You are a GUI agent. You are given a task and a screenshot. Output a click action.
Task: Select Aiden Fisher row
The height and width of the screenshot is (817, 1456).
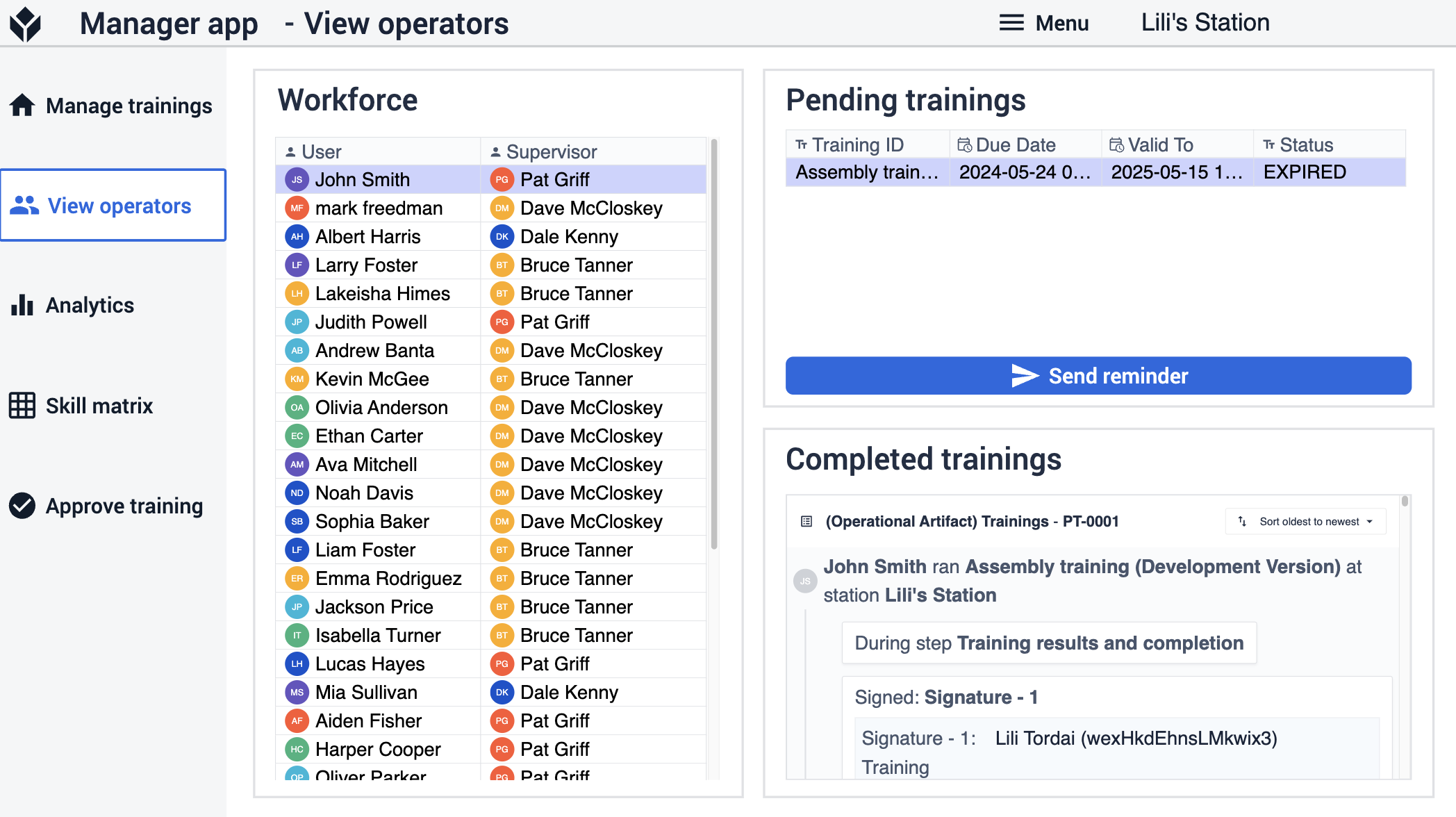[x=490, y=720]
